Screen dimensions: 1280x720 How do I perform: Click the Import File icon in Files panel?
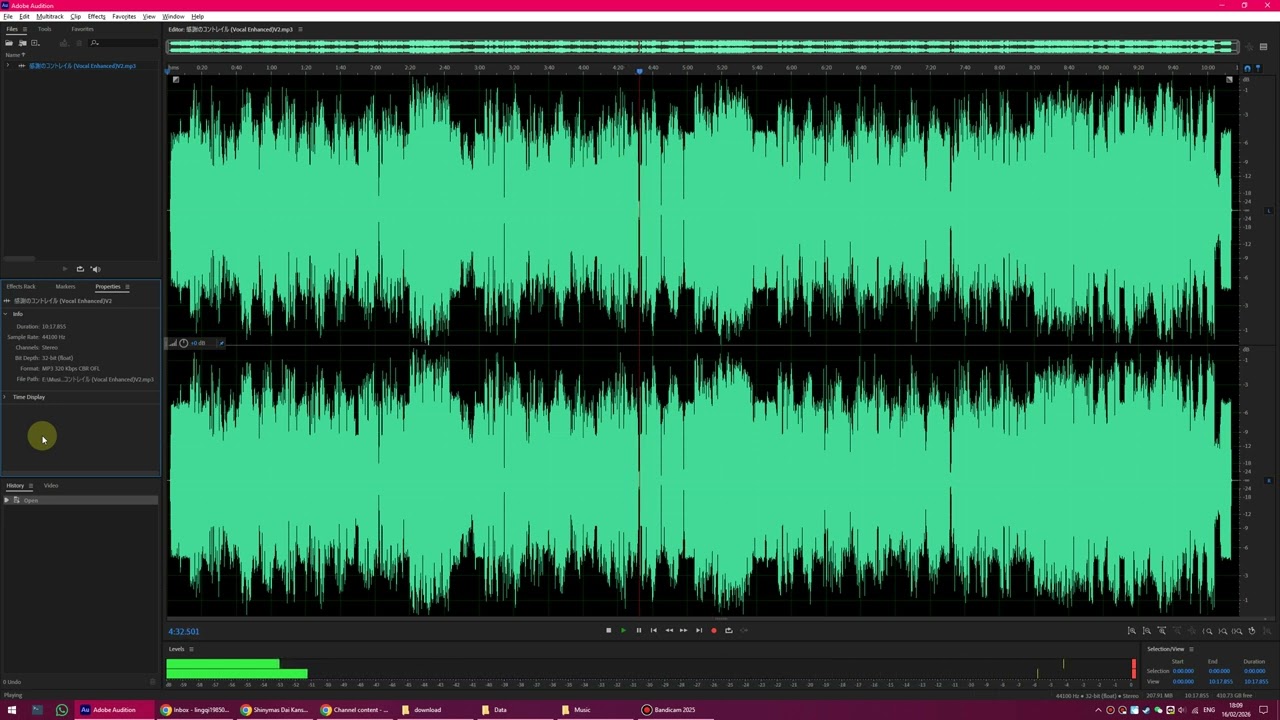click(22, 43)
